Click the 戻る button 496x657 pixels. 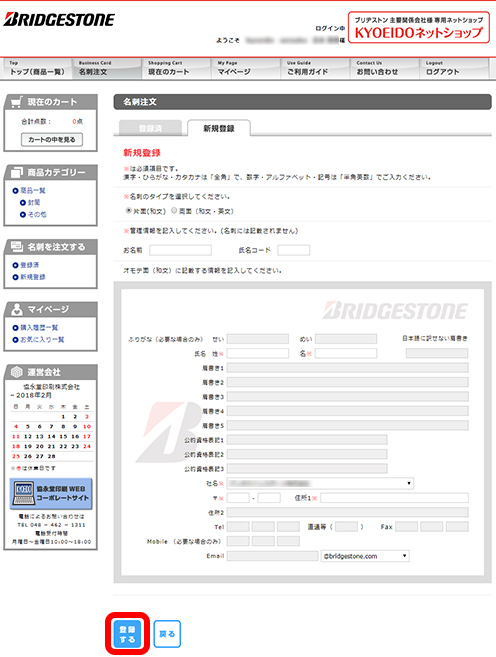[167, 634]
